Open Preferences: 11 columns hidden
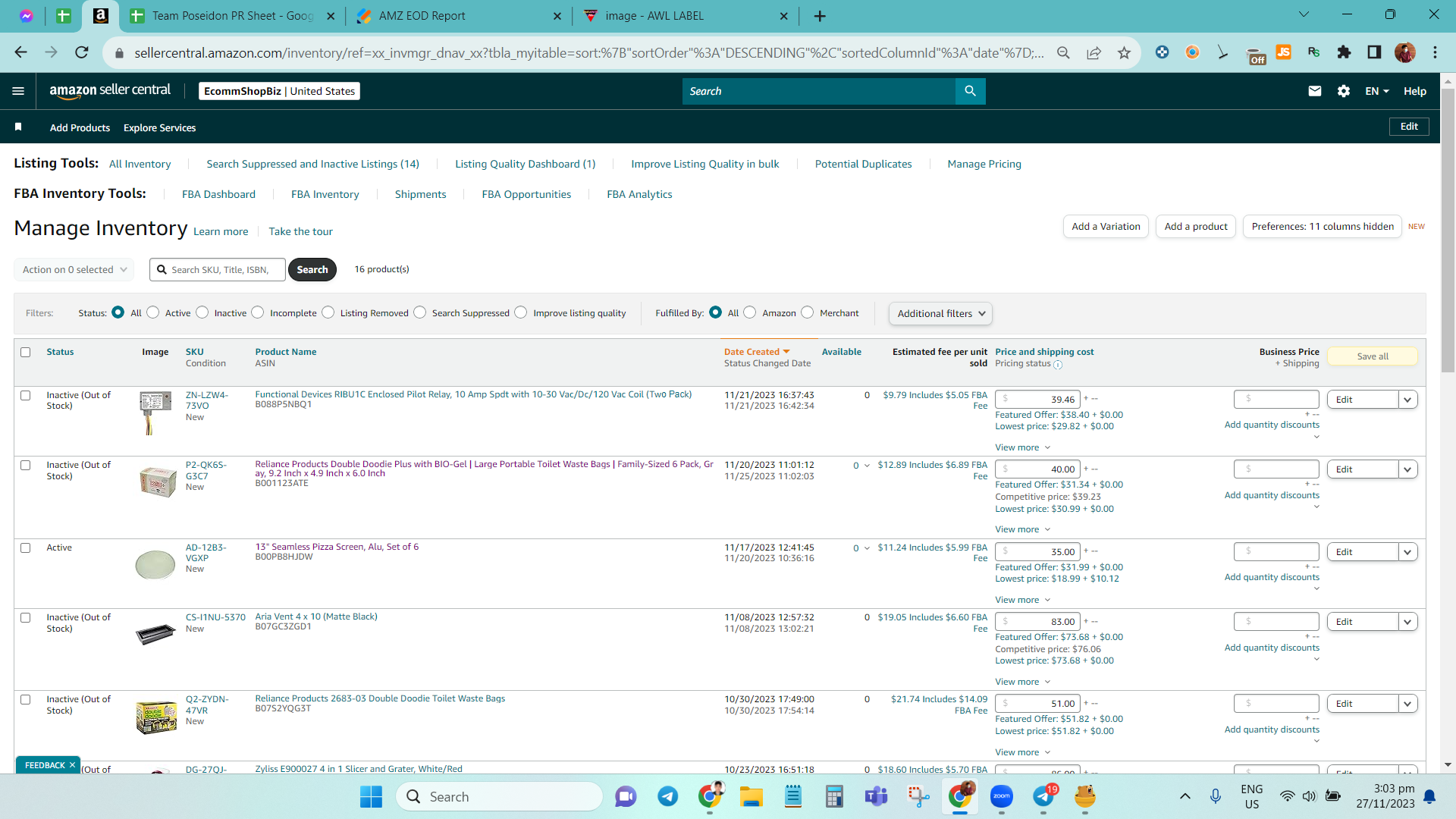The height and width of the screenshot is (819, 1456). tap(1323, 226)
